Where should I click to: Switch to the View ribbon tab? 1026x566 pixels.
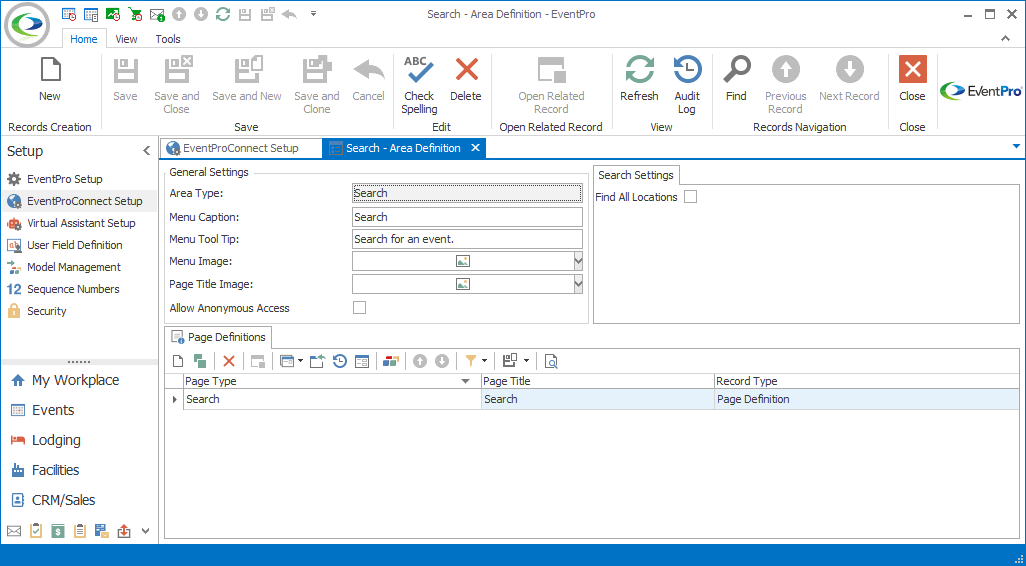point(126,39)
